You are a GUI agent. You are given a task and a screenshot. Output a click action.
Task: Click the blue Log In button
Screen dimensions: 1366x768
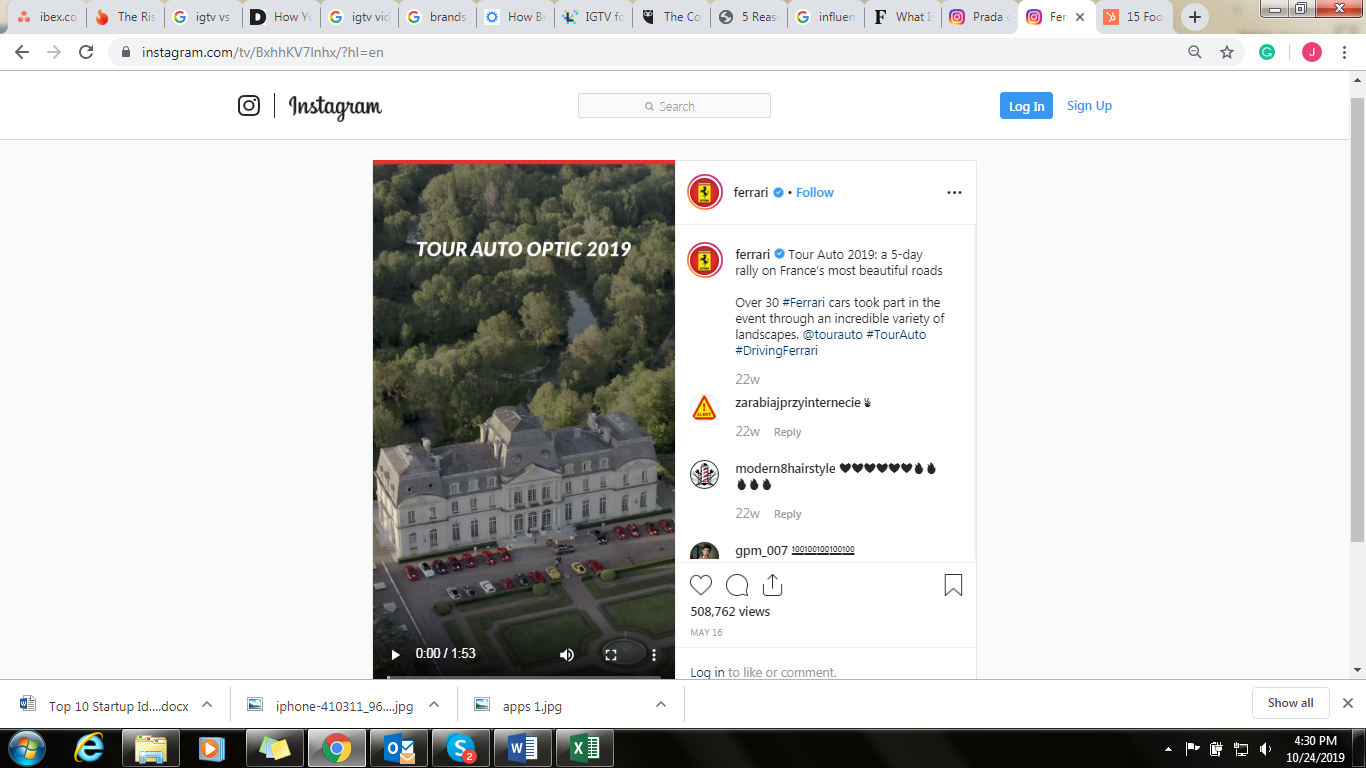[x=1026, y=106]
